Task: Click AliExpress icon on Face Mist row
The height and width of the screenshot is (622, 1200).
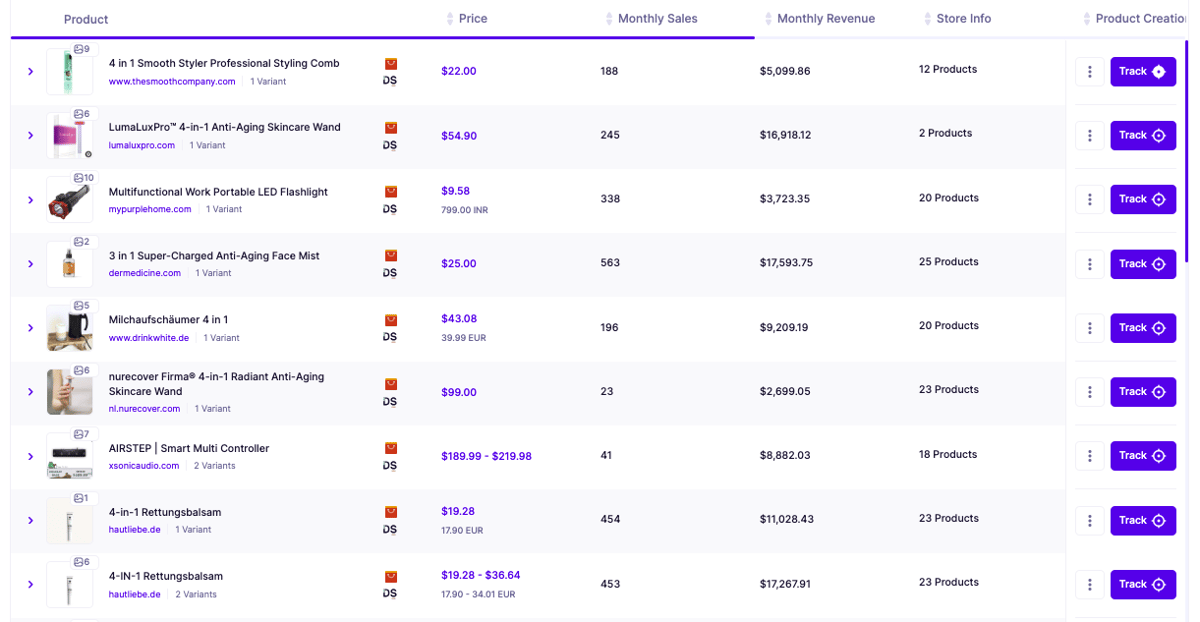Action: click(391, 256)
